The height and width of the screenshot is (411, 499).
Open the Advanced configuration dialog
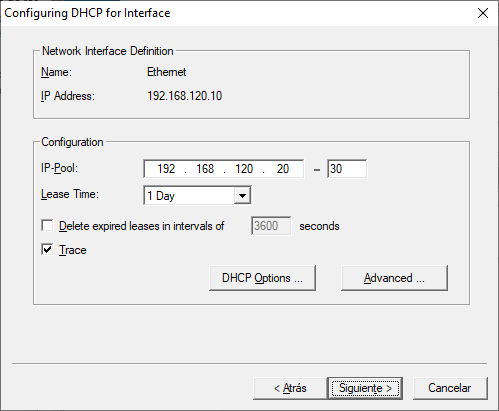click(394, 278)
